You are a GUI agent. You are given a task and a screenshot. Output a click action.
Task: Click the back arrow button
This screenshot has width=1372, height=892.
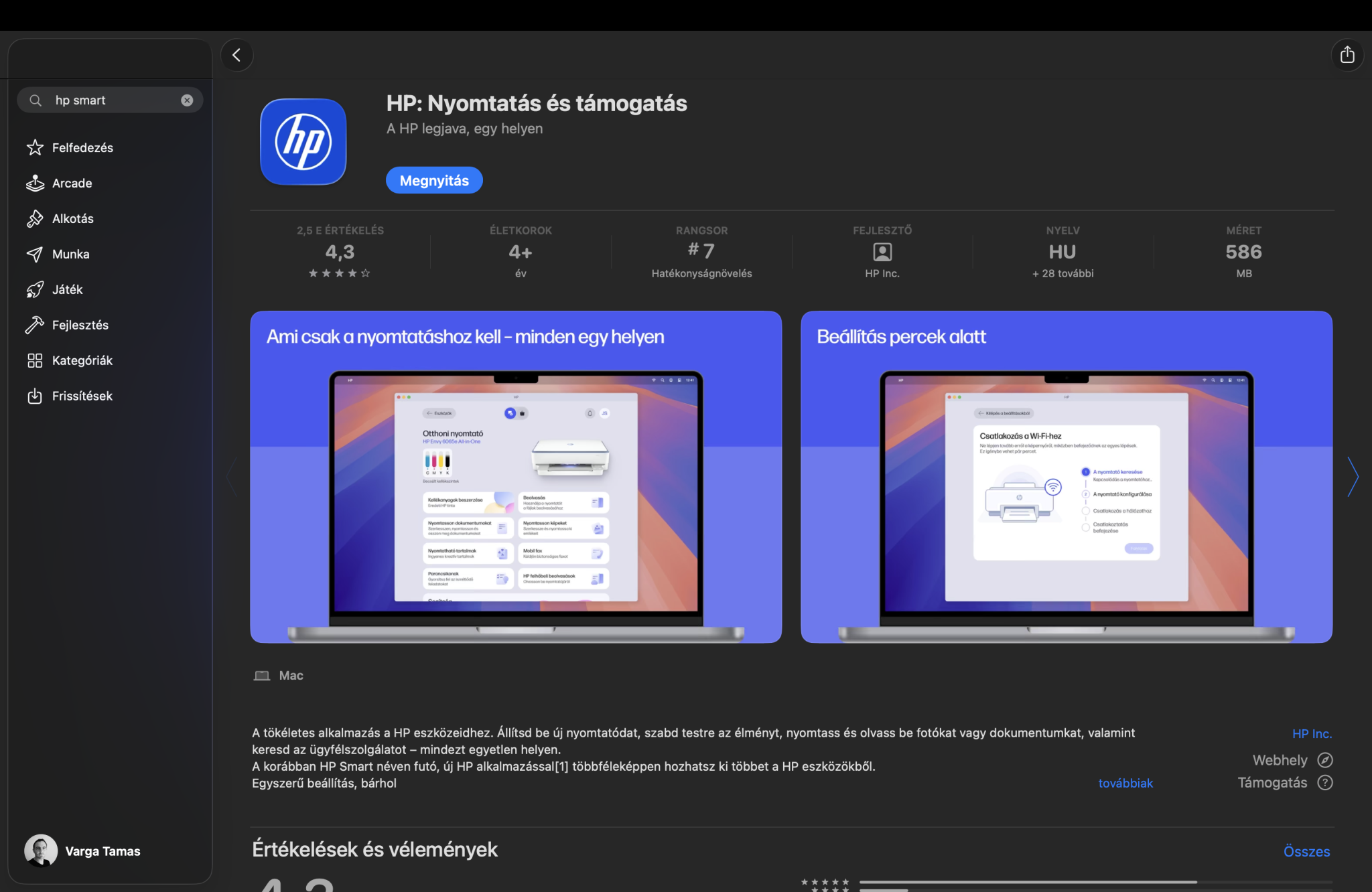(236, 55)
